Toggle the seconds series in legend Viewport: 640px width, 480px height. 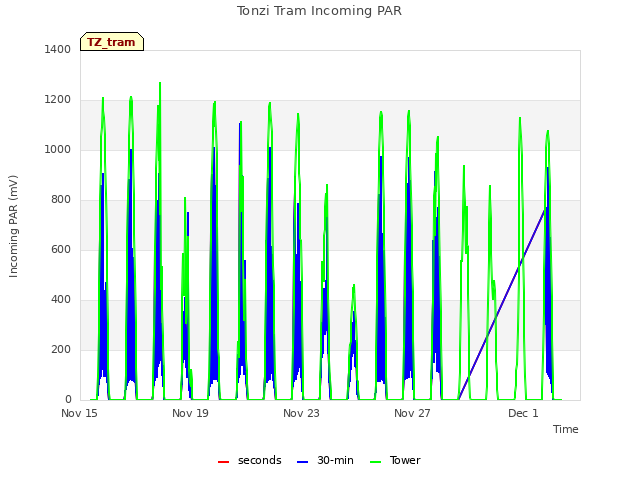pos(250,460)
